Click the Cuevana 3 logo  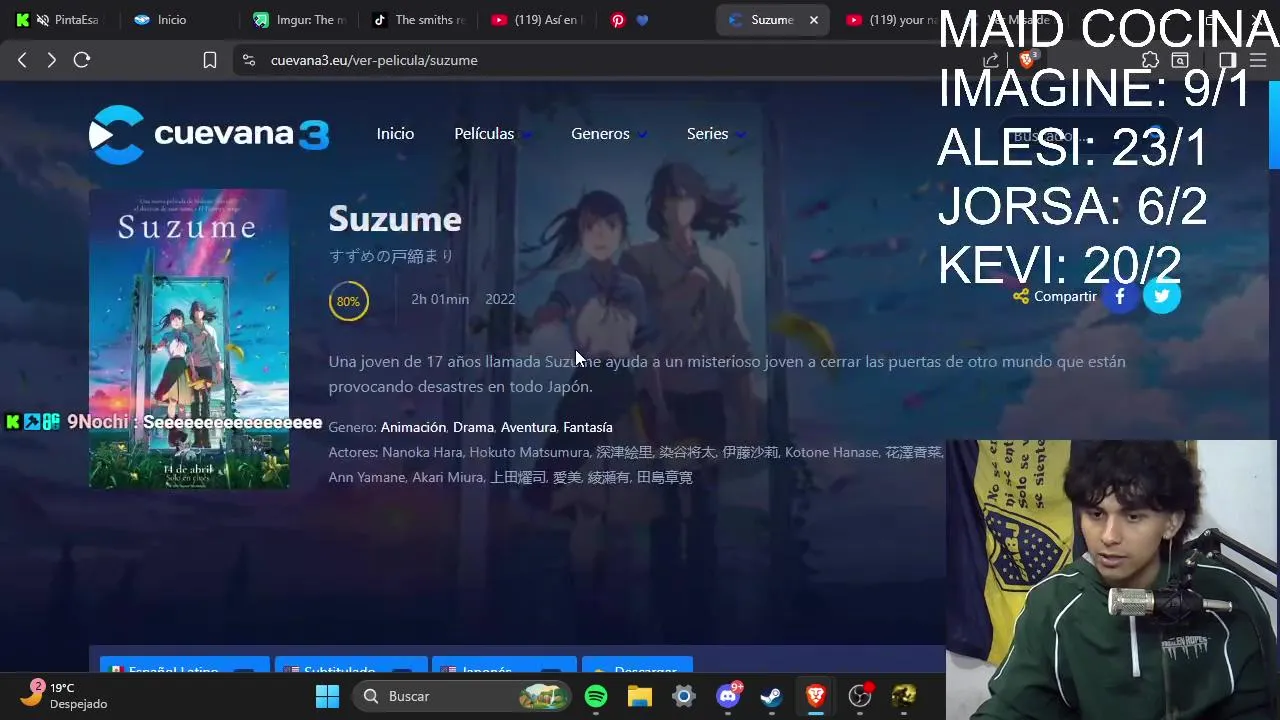click(209, 134)
